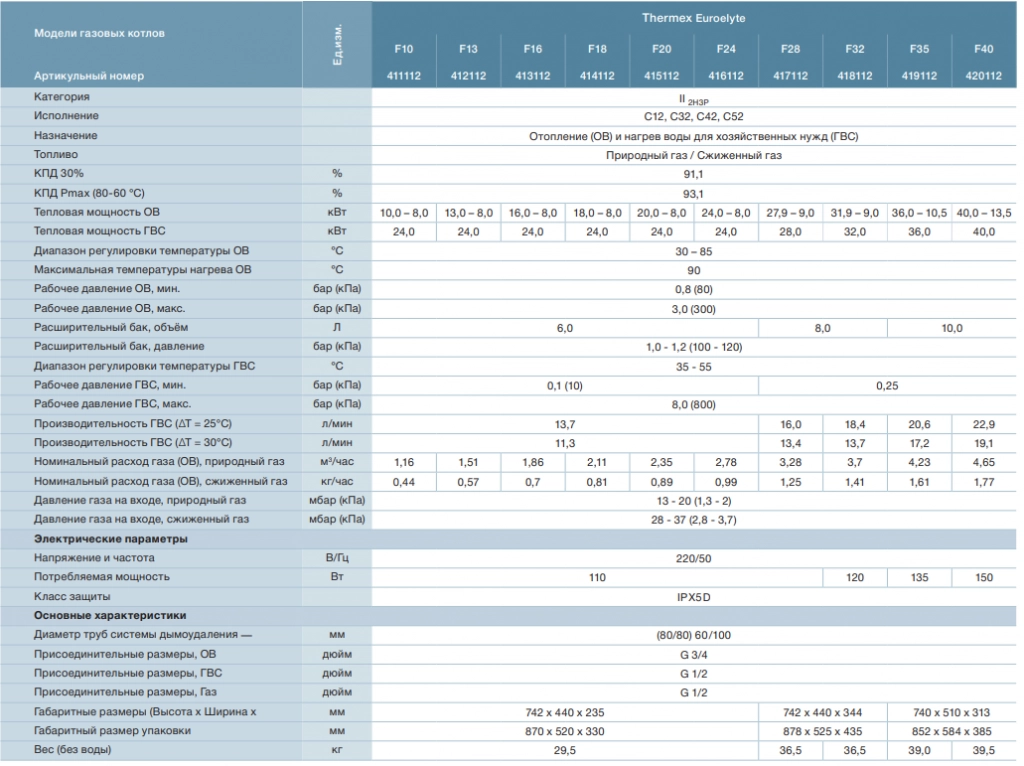The width and height of the screenshot is (1024, 766).
Task: Click the 220/50 voltage and frequency value
Action: [694, 558]
